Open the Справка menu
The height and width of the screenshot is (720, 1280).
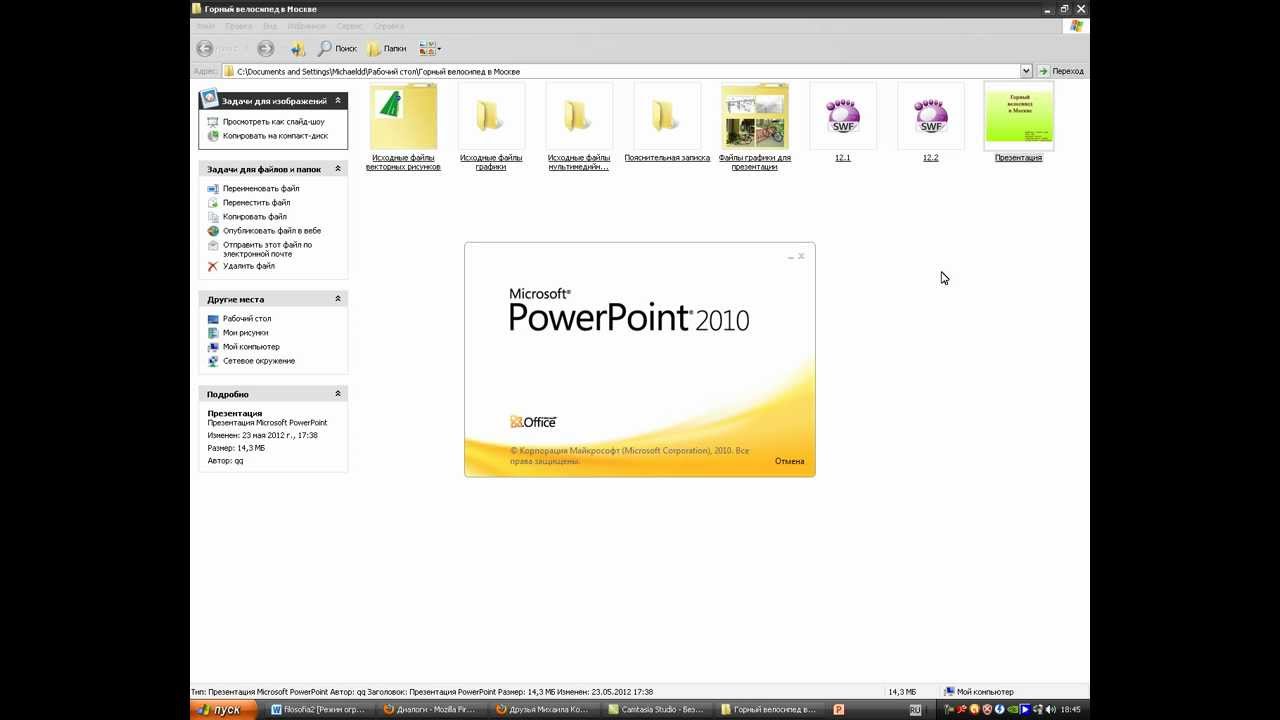[390, 26]
